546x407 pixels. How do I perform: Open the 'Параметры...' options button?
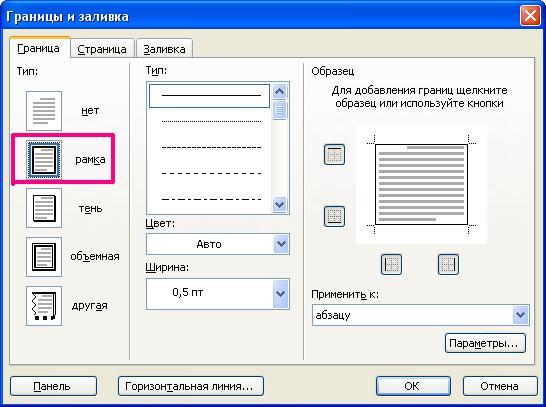[x=485, y=343]
